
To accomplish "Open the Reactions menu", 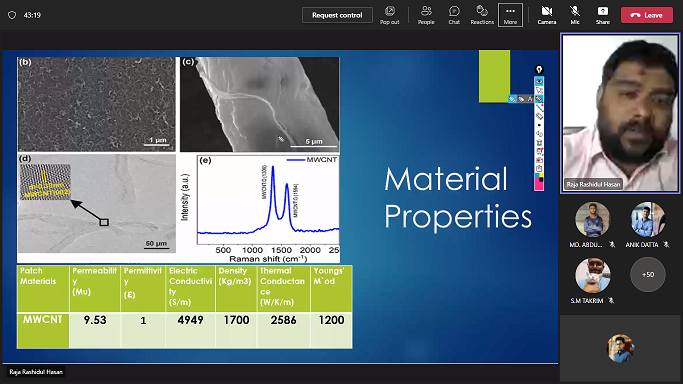I will pyautogui.click(x=482, y=15).
